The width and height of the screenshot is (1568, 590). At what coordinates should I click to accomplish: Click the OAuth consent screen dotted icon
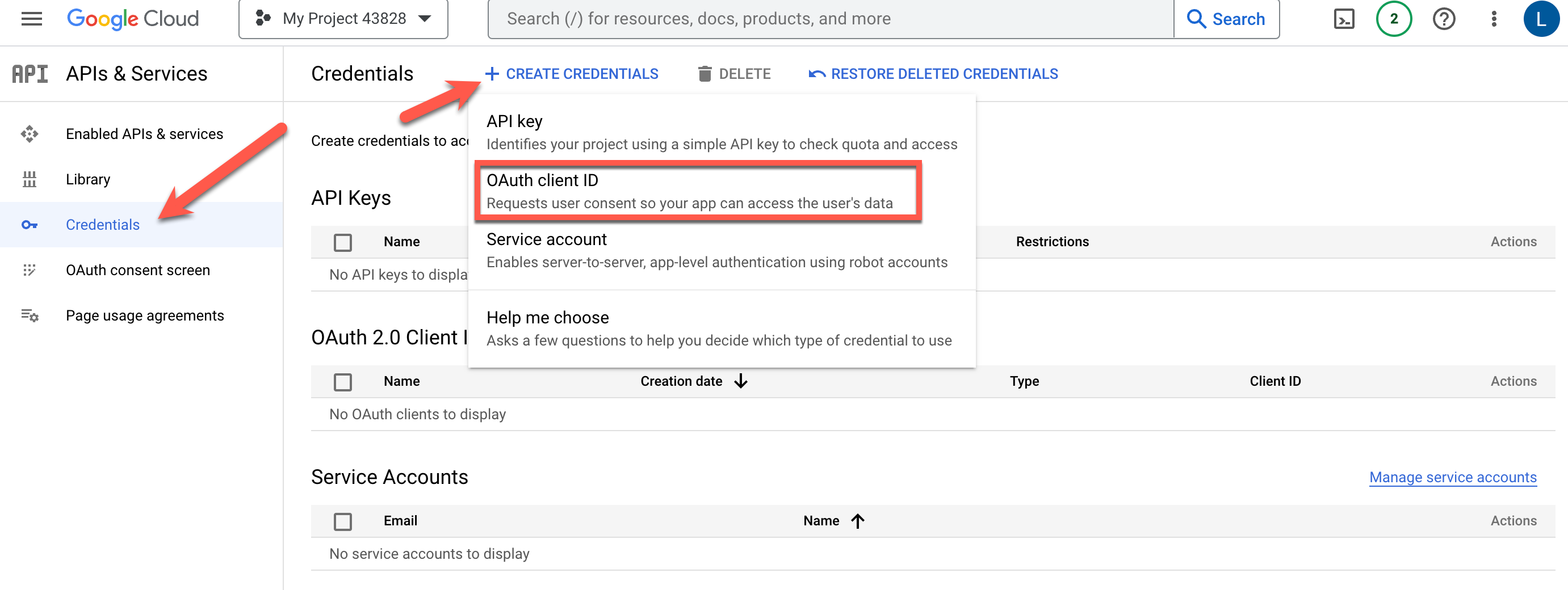click(x=29, y=270)
